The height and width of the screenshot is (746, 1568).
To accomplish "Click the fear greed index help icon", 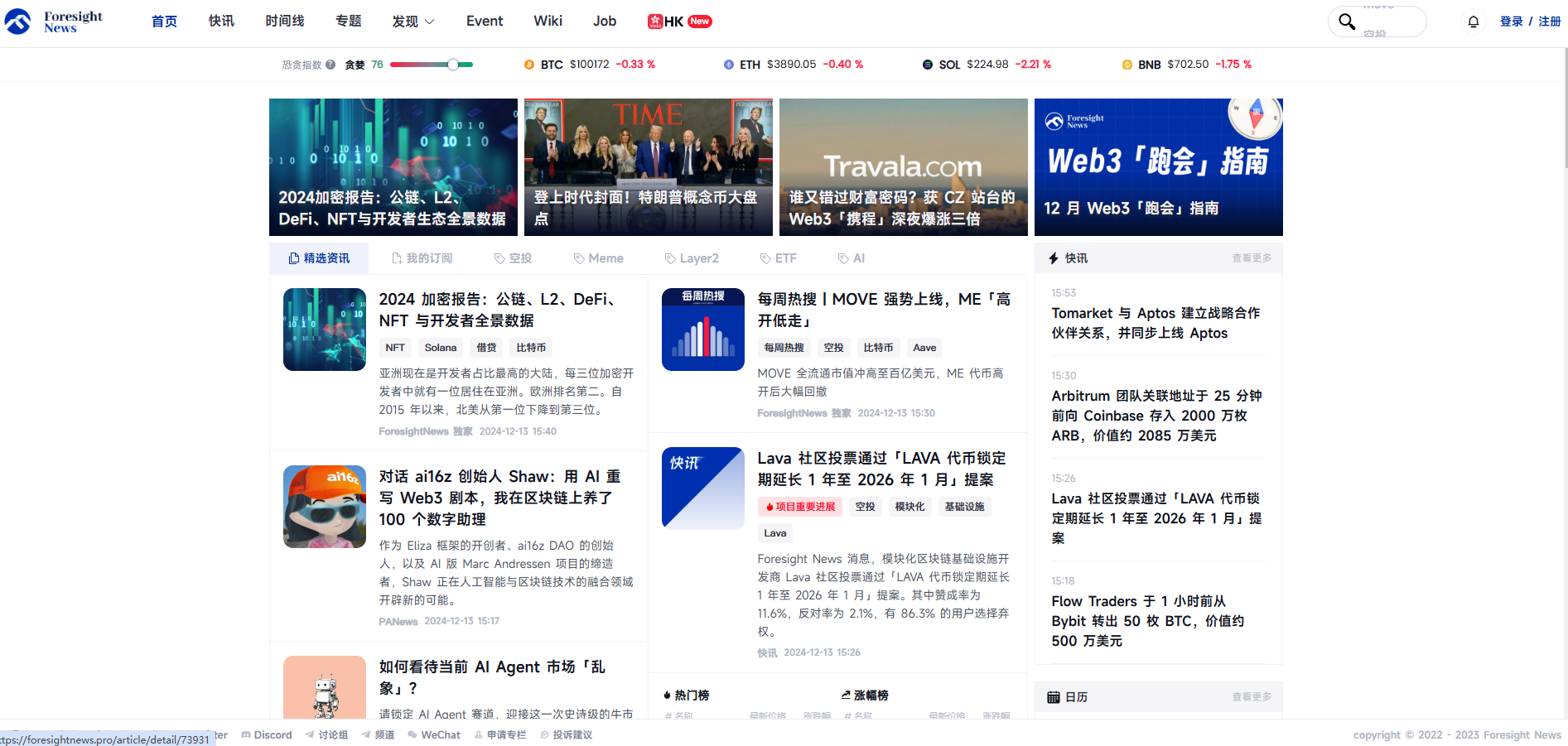I will pyautogui.click(x=330, y=65).
